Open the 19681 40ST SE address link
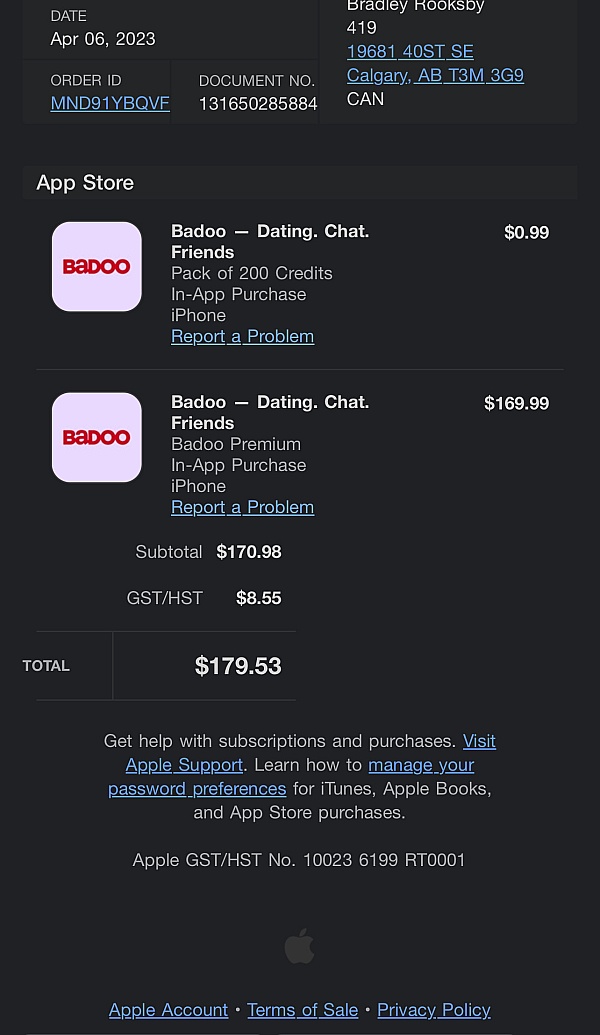 pyautogui.click(x=410, y=51)
